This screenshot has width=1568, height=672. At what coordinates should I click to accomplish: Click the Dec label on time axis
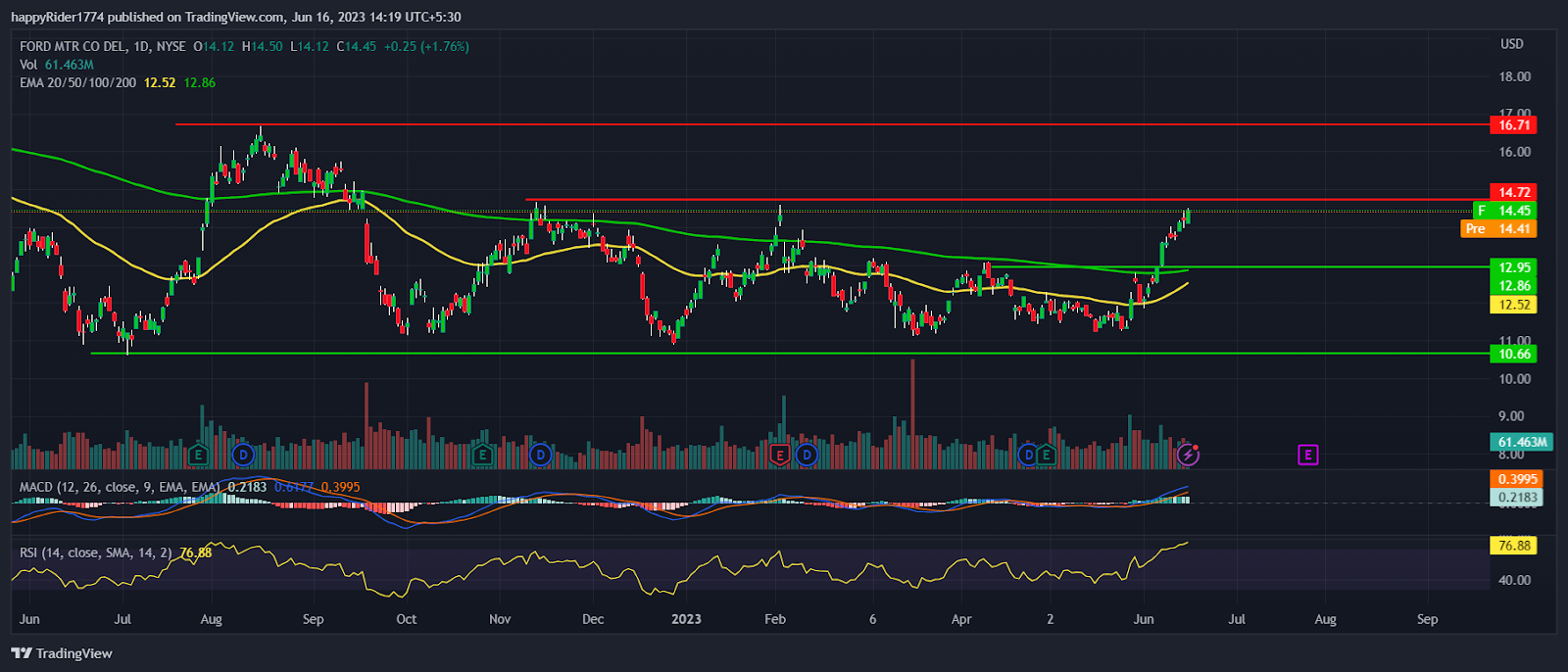(x=593, y=619)
